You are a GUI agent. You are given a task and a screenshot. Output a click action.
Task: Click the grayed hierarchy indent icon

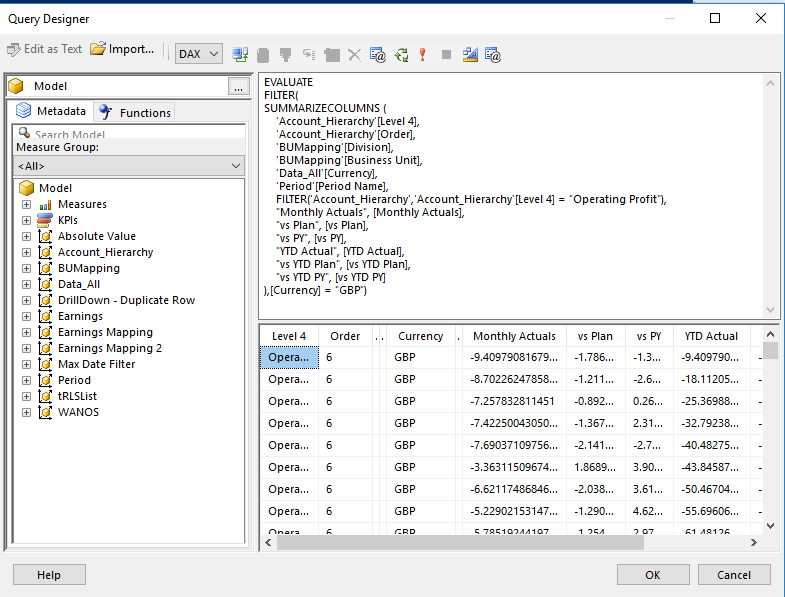pyautogui.click(x=309, y=55)
